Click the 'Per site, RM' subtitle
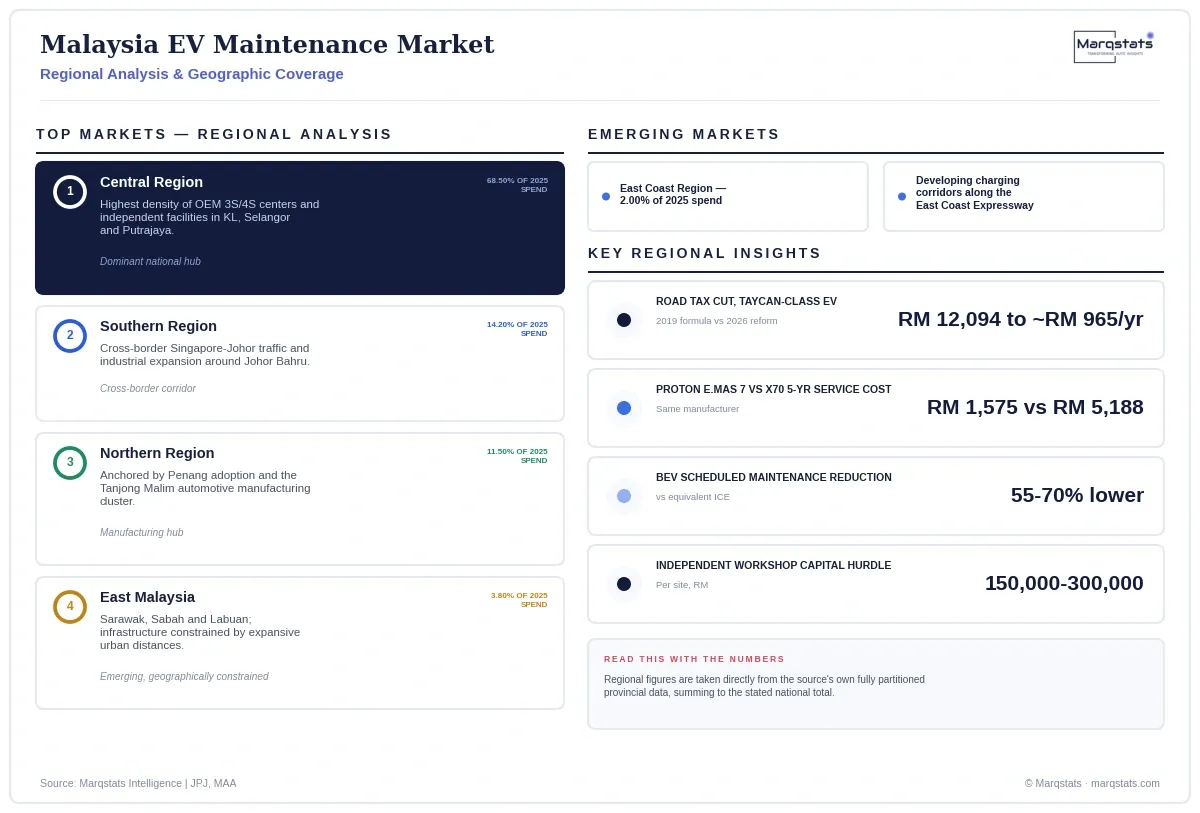The image size is (1200, 813). pos(682,585)
